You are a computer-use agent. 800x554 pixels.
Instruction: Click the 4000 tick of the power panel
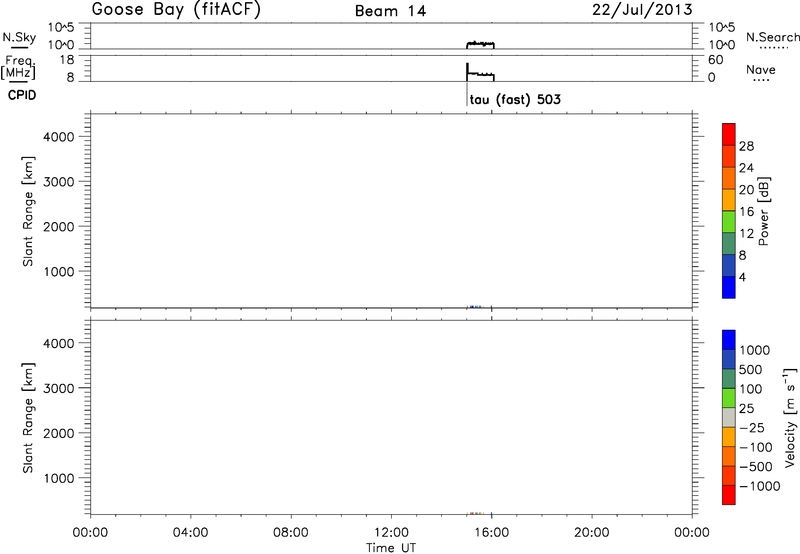pyautogui.click(x=59, y=137)
